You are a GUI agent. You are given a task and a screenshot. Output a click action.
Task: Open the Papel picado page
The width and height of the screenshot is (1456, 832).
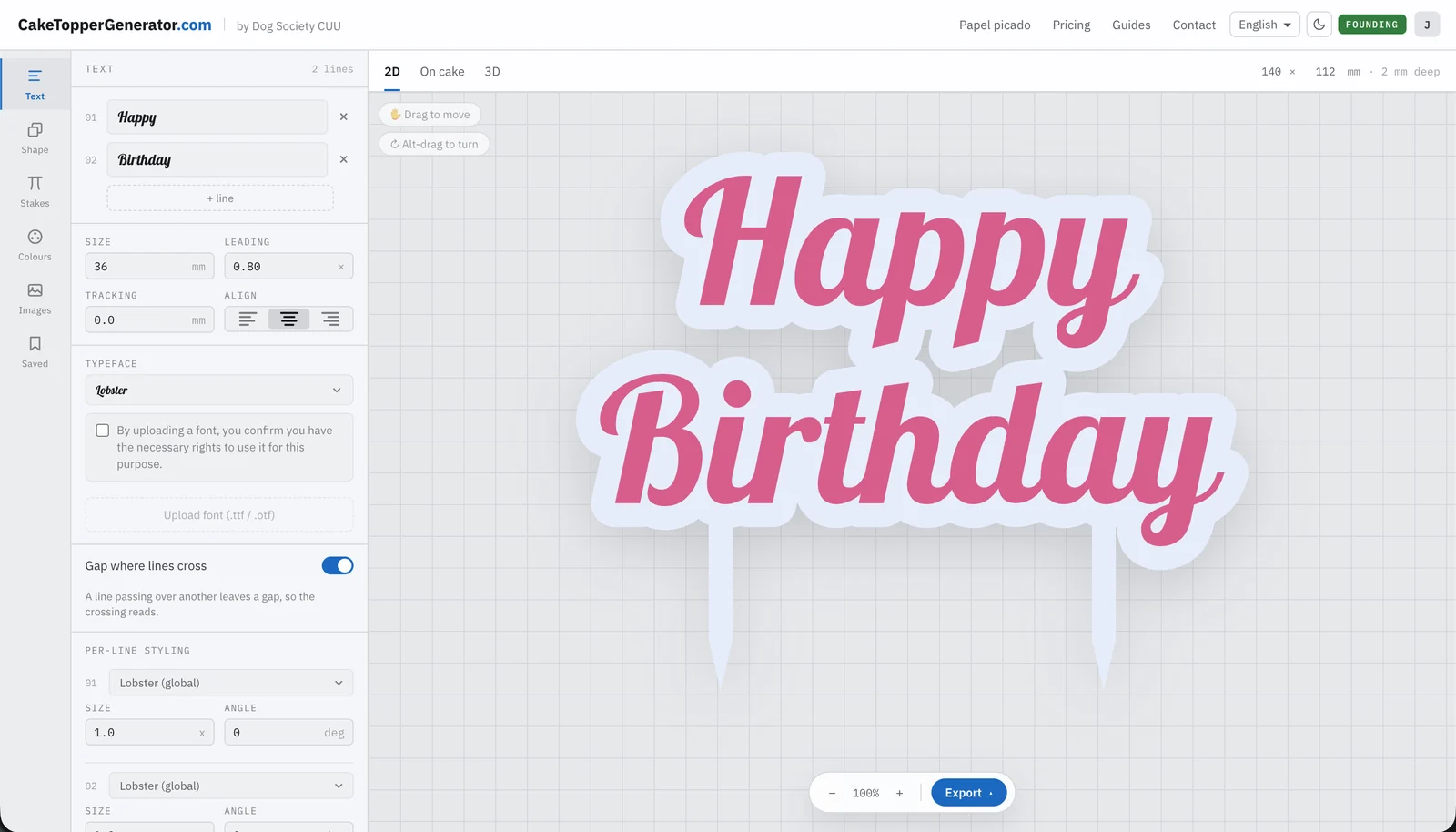[995, 25]
